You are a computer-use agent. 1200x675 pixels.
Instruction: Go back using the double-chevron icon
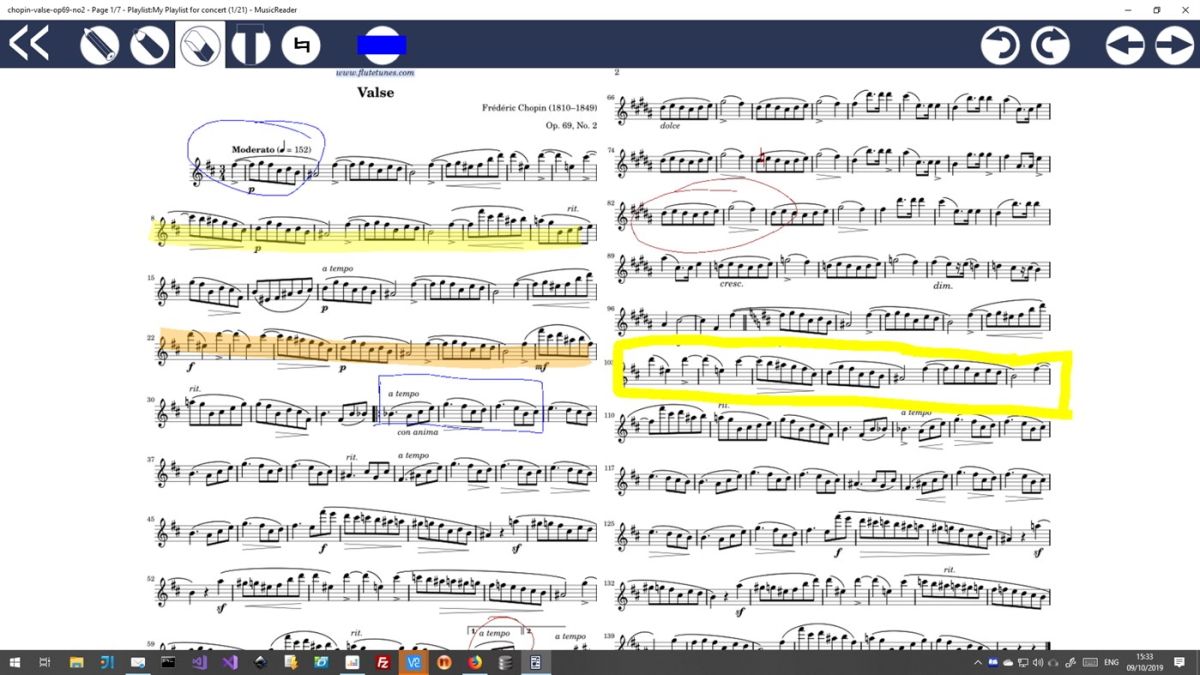(x=29, y=44)
